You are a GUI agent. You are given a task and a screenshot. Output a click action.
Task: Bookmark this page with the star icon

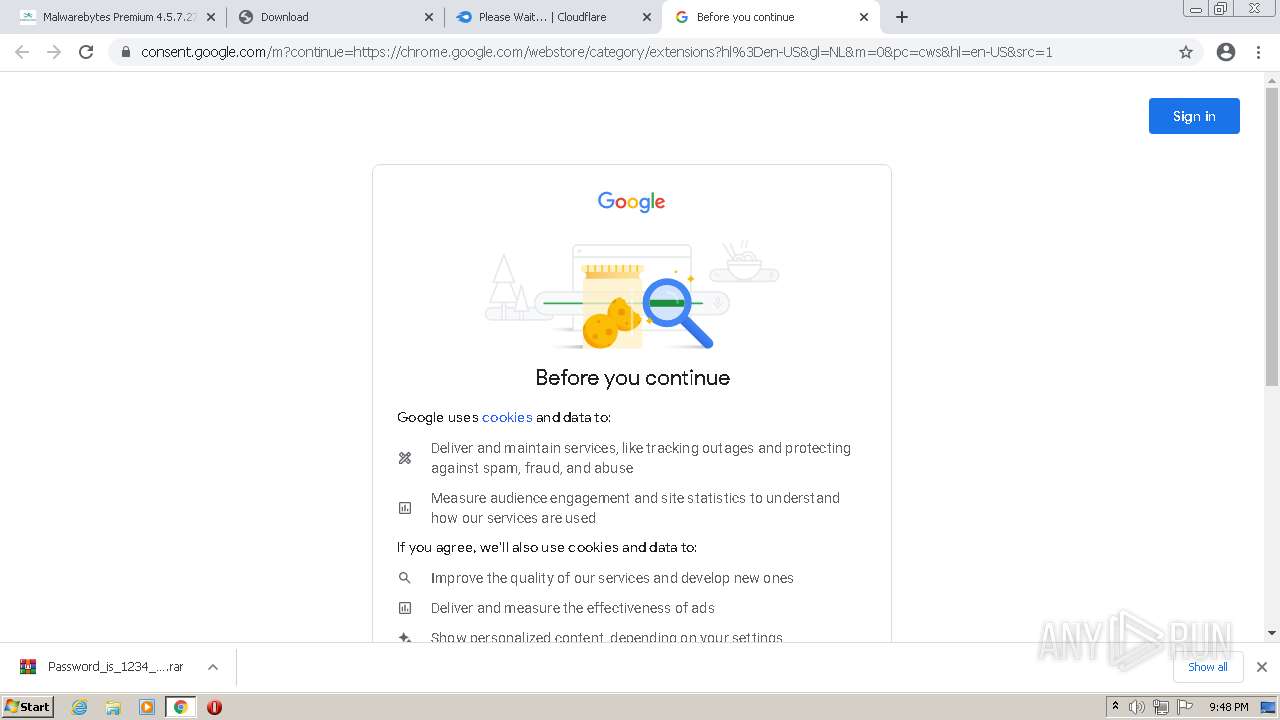point(1186,52)
